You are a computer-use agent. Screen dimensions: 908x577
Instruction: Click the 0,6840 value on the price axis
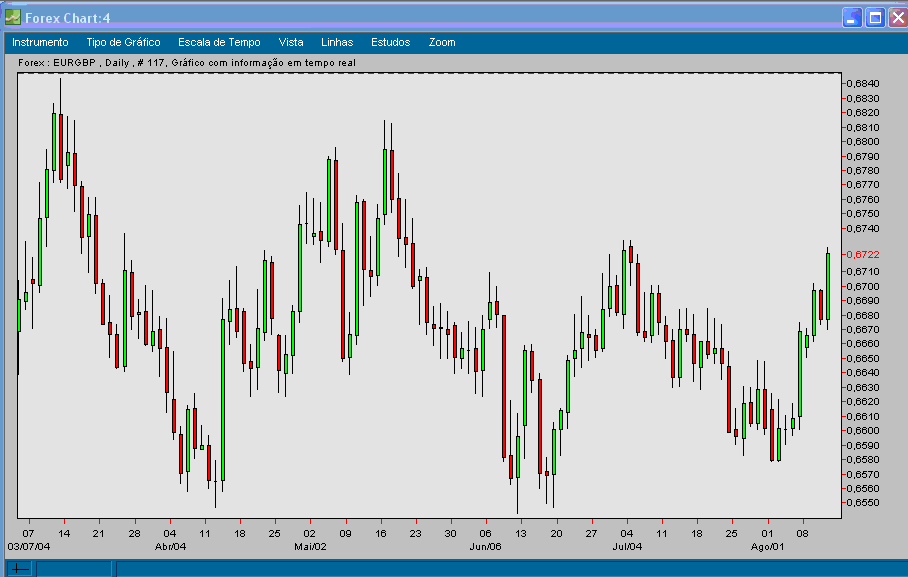click(x=862, y=84)
